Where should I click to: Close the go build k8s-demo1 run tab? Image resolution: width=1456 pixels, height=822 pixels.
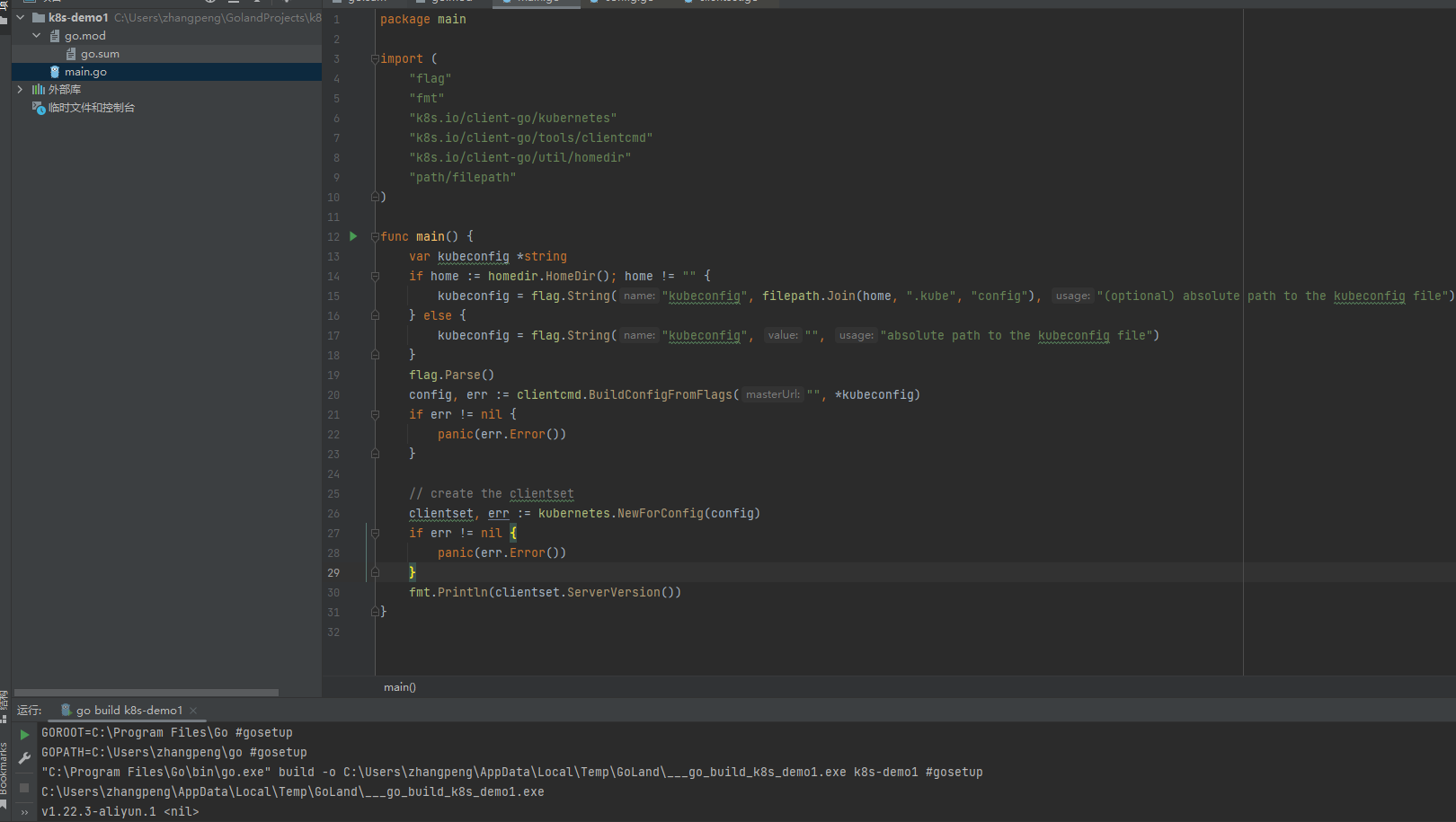193,711
